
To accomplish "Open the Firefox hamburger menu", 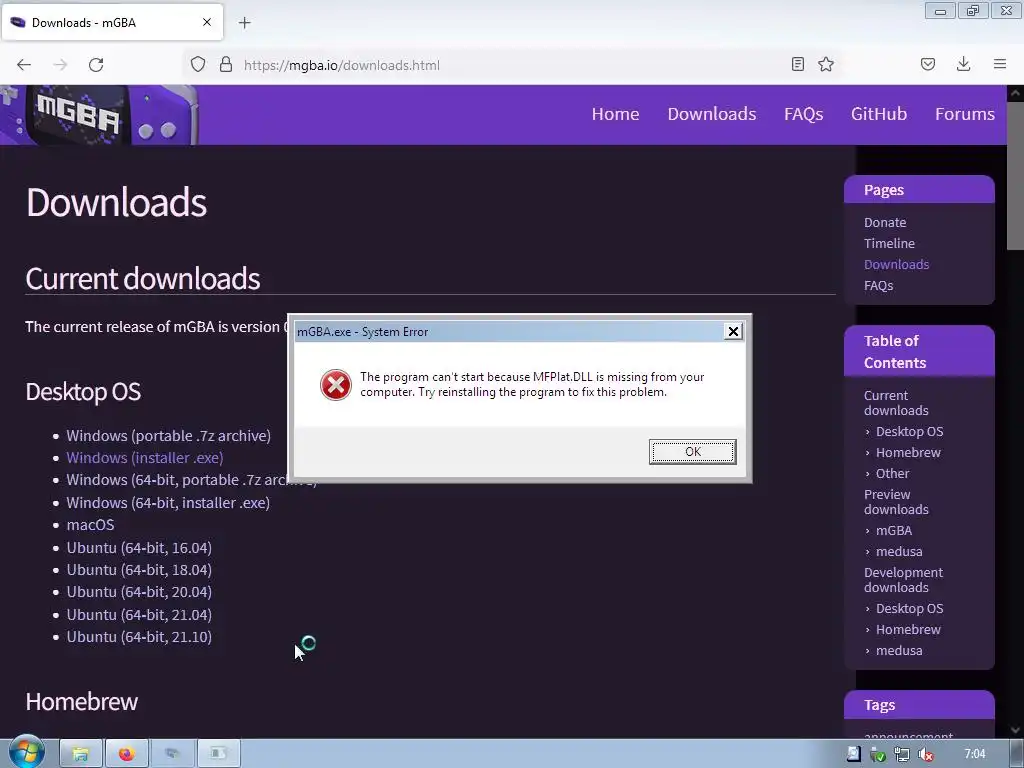I will click(x=1000, y=64).
